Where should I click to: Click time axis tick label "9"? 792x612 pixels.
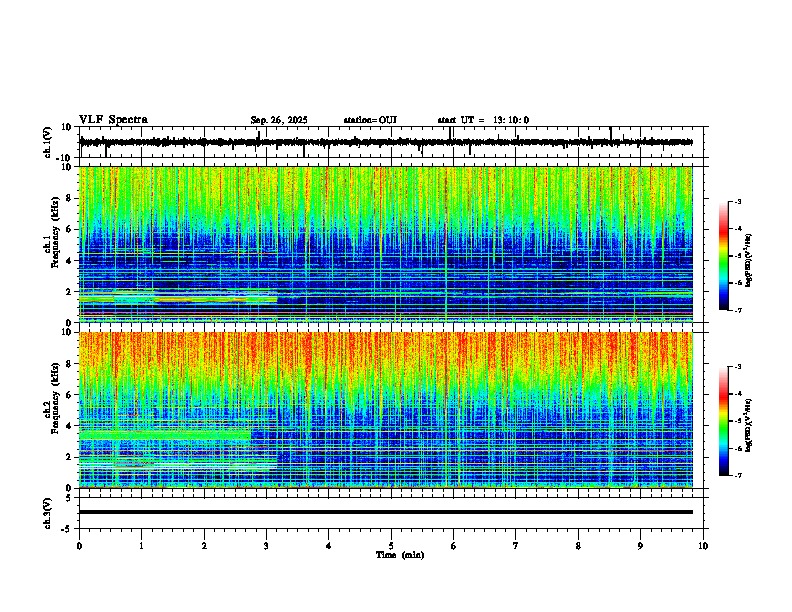point(640,546)
